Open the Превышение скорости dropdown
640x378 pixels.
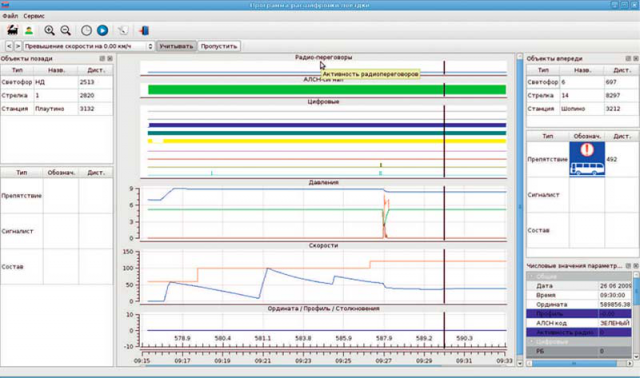(x=88, y=46)
